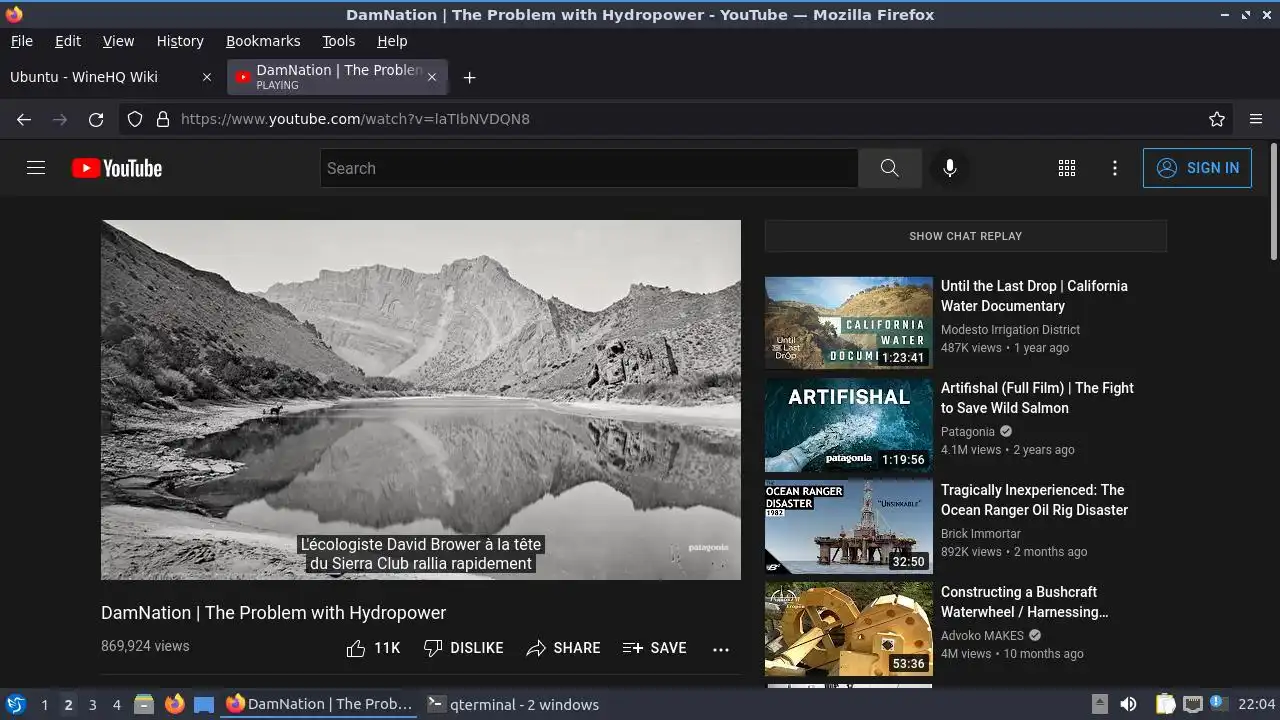Switch to virtual desktop 3
The image size is (1280, 720).
[x=92, y=704]
